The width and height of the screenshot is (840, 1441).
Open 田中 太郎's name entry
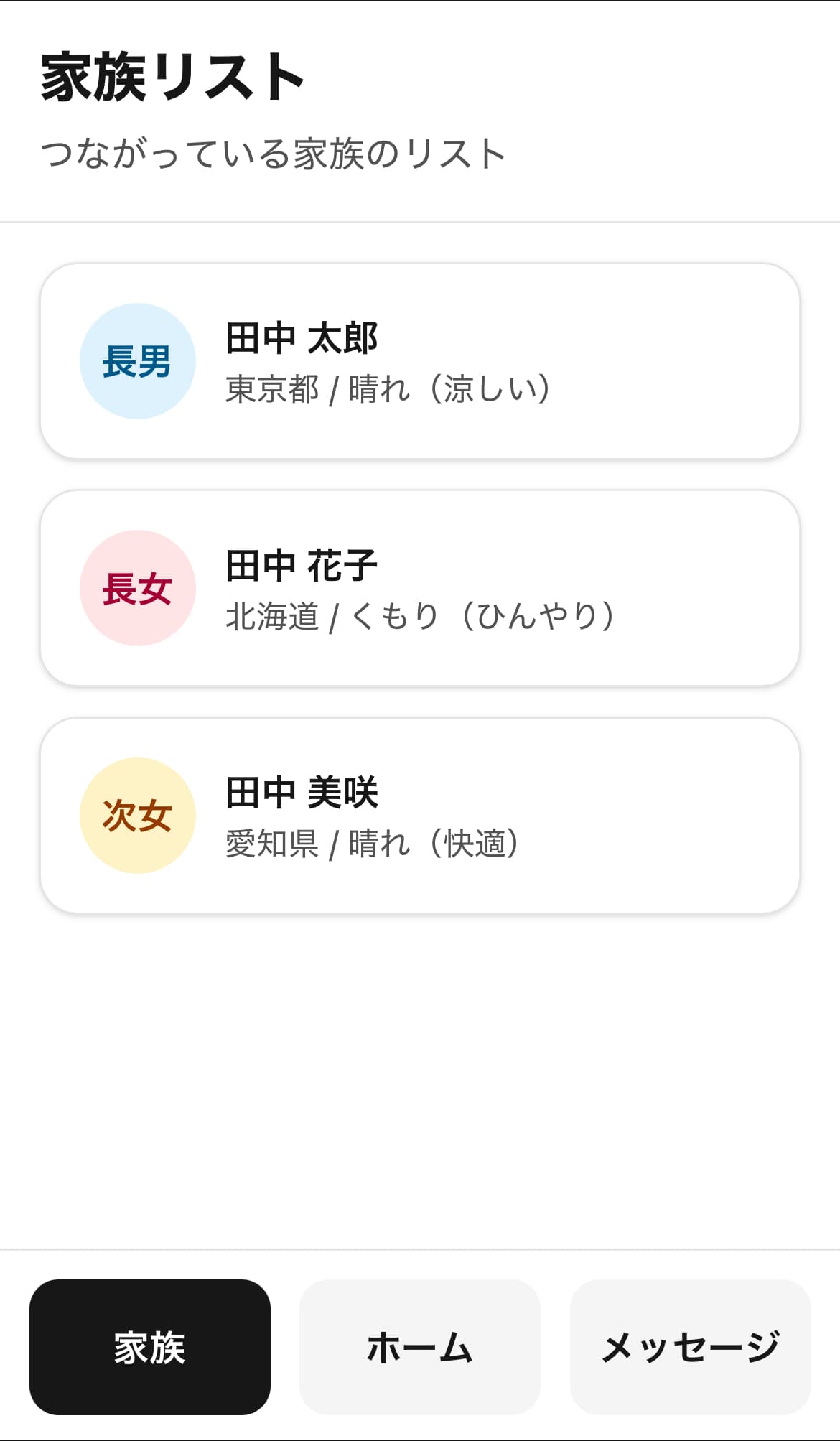coord(302,338)
